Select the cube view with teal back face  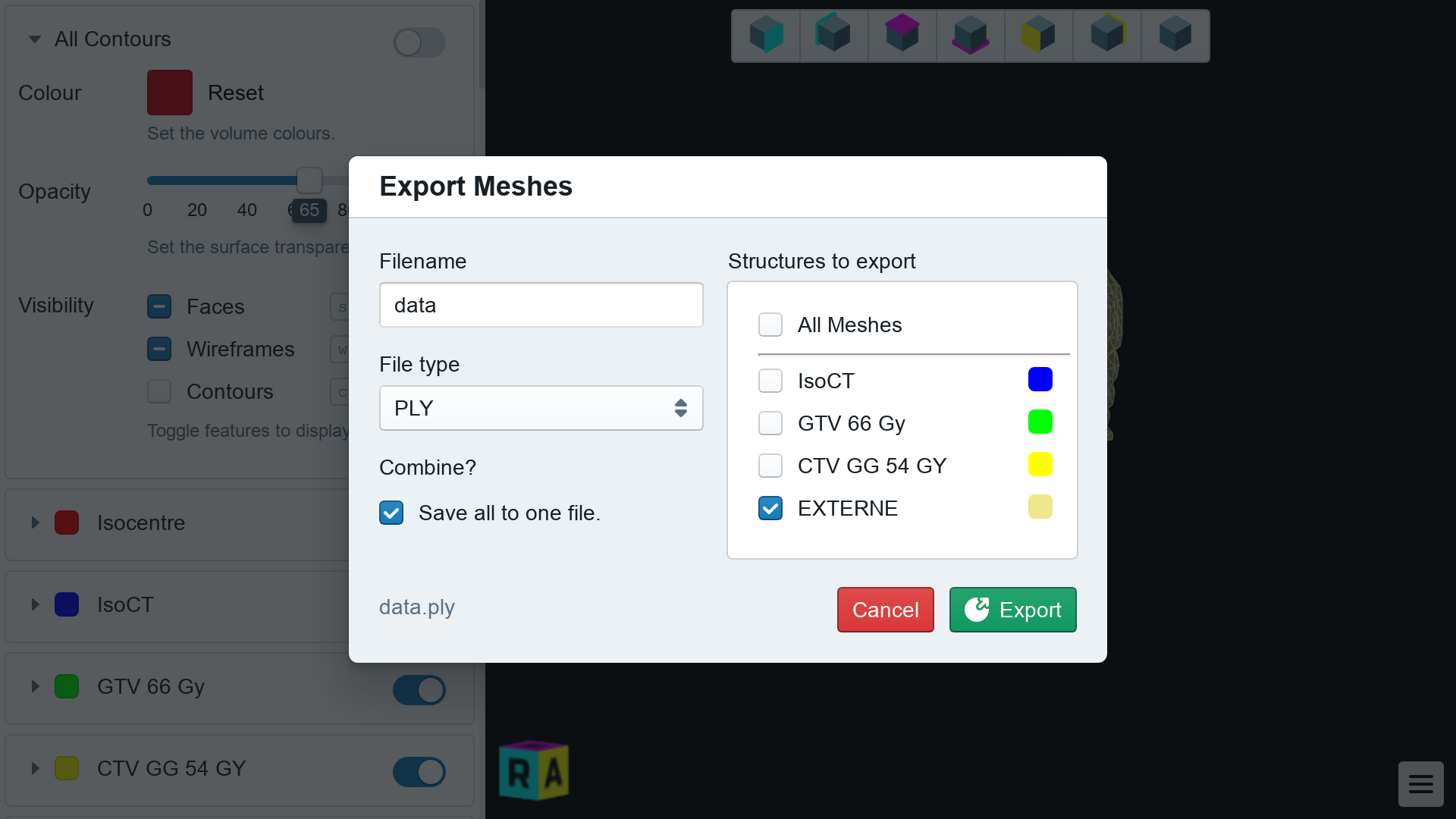(834, 36)
